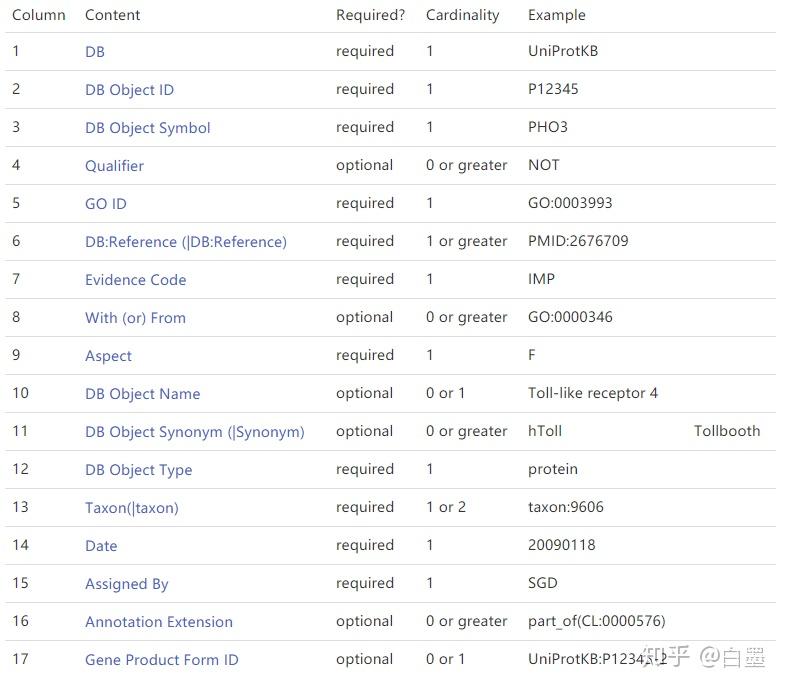Open the Evidence Code link
The width and height of the screenshot is (786, 688).
[135, 280]
